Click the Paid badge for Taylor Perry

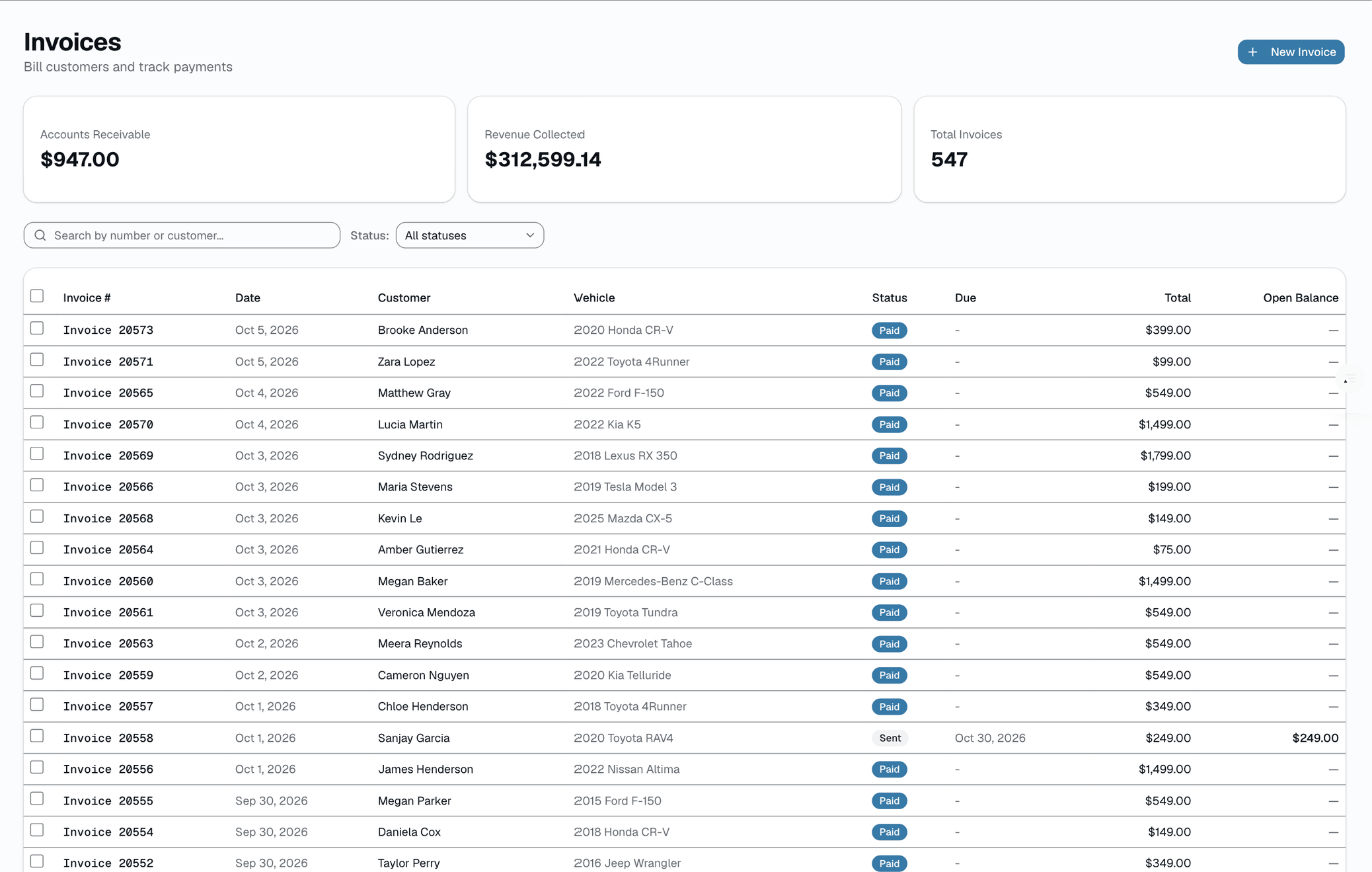[x=890, y=863]
